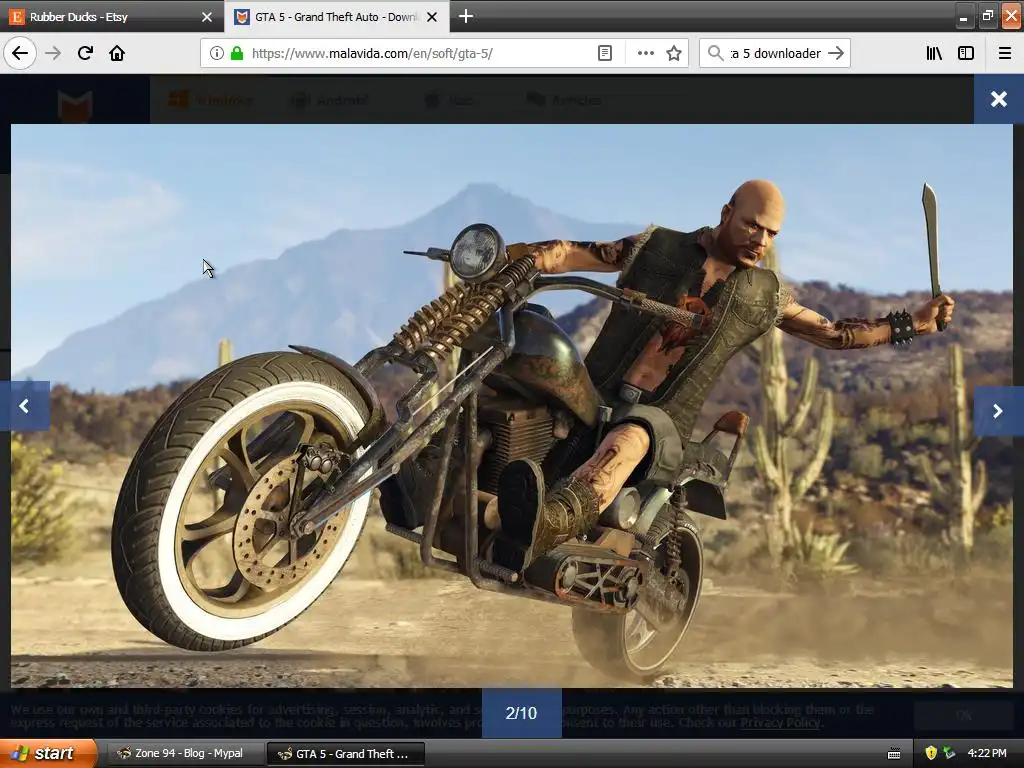Open the Windows start menu
The height and width of the screenshot is (768, 1024).
tap(48, 754)
